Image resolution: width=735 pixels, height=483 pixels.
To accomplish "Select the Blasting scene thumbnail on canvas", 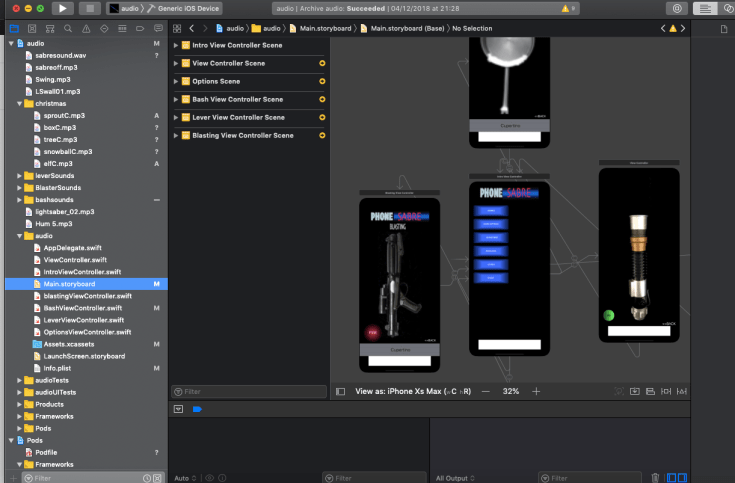I will (399, 285).
